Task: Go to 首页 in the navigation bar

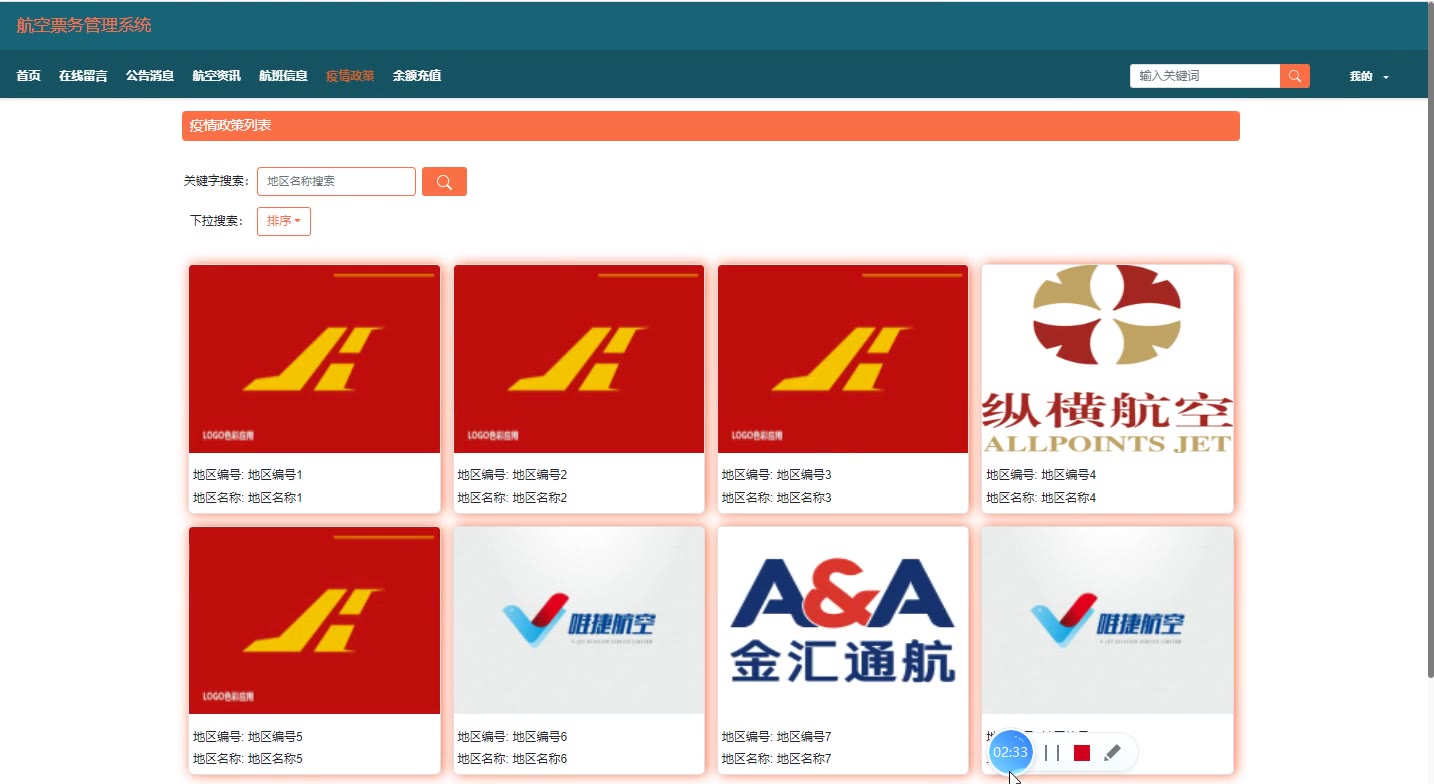Action: pyautogui.click(x=29, y=76)
